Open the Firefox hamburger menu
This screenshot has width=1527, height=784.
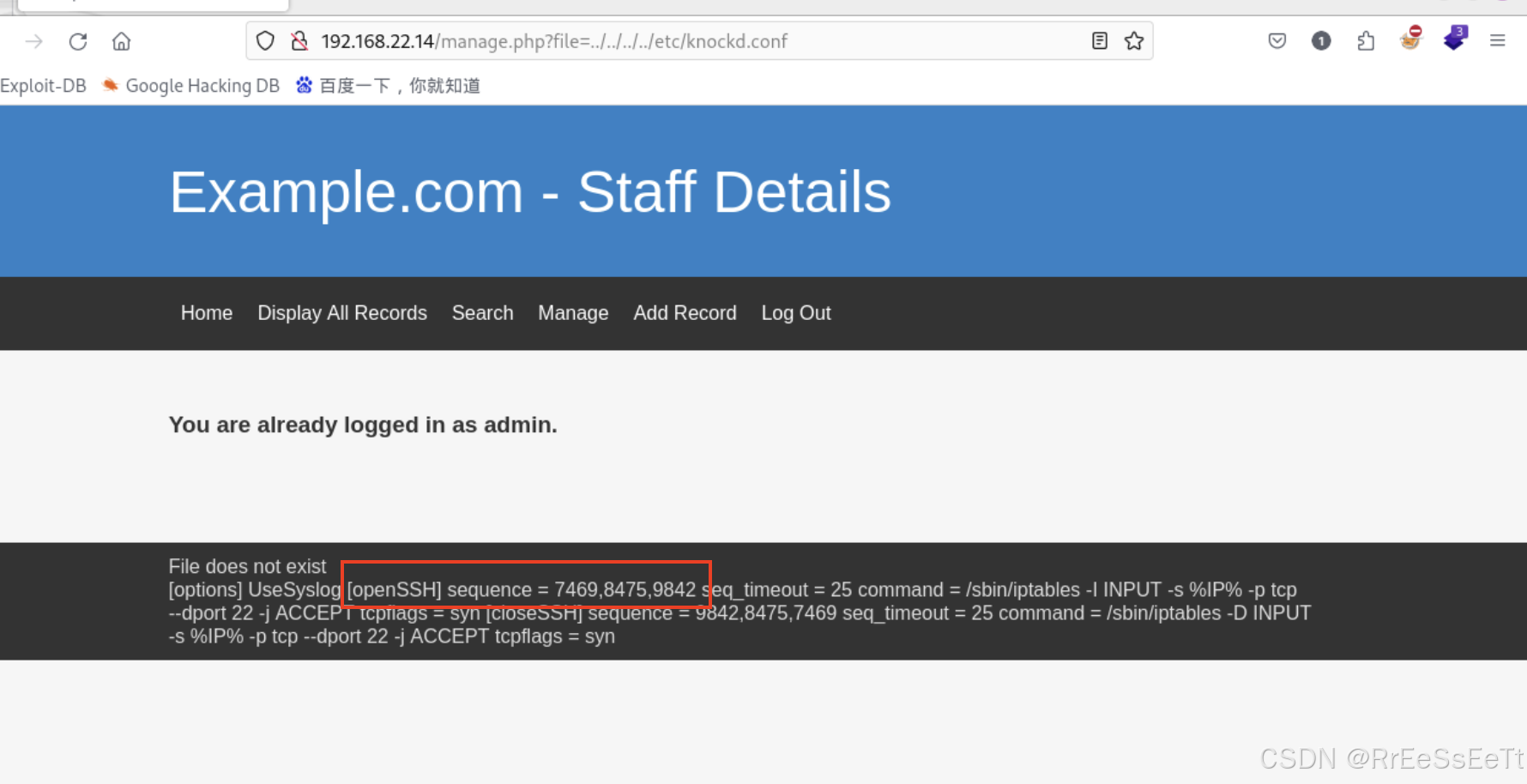[1498, 41]
